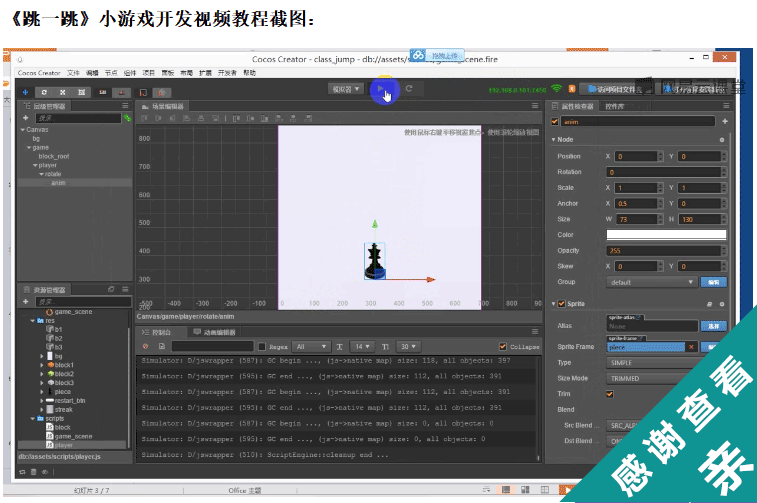Click the refresh preview icon
The height and width of the screenshot is (503, 757).
pyautogui.click(x=409, y=88)
